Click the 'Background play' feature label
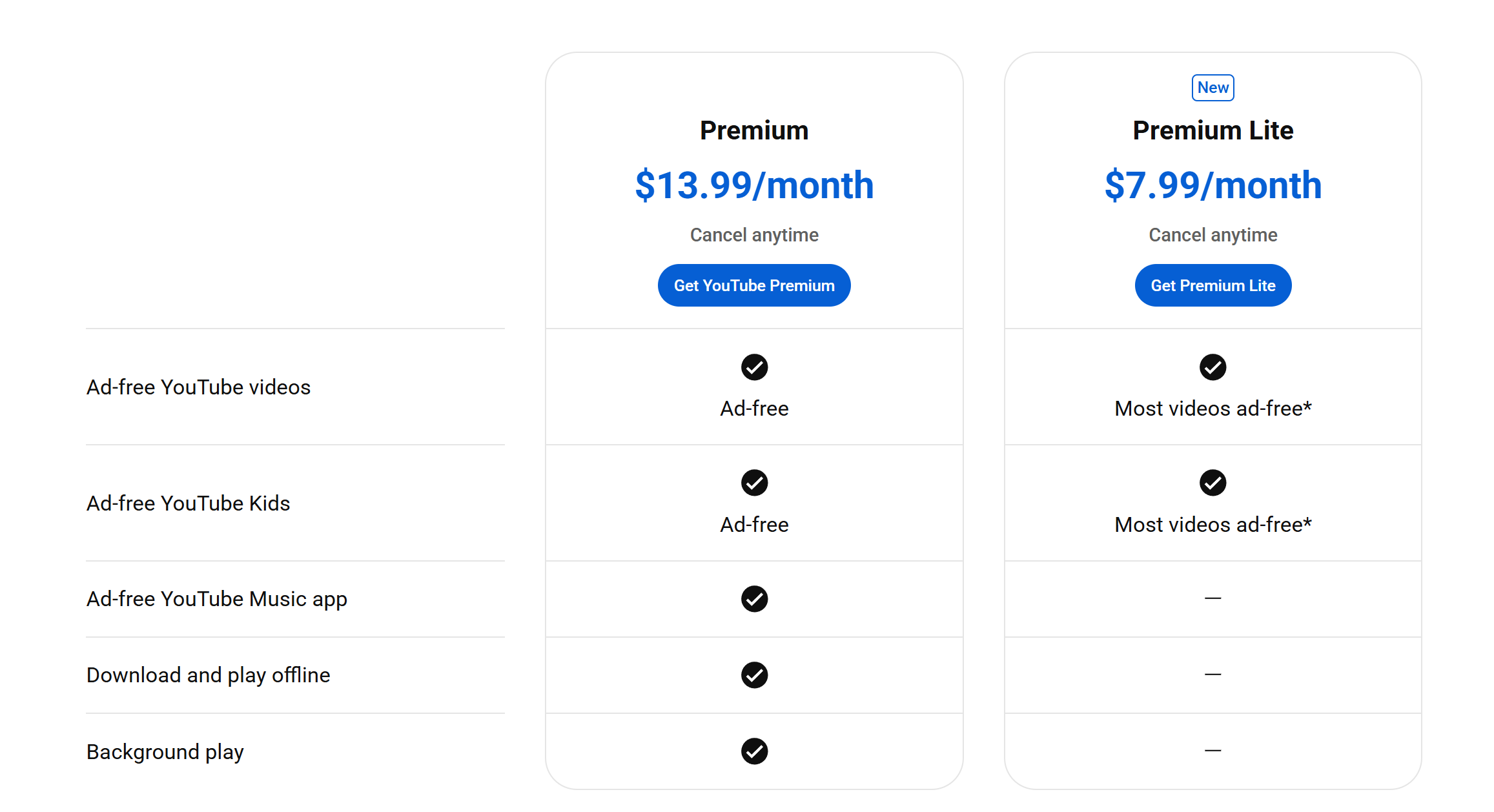 (x=165, y=752)
